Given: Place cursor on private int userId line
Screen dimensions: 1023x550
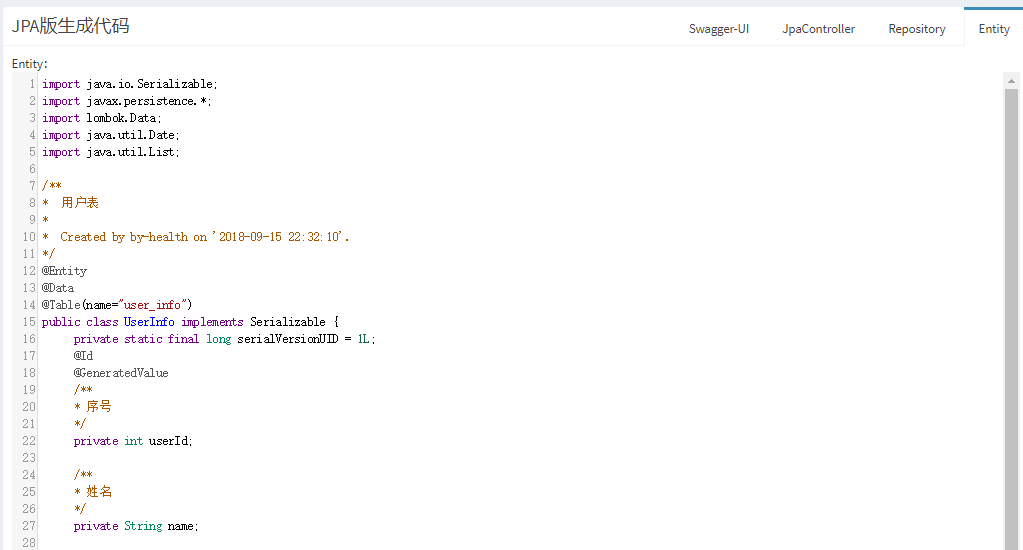Looking at the screenshot, I should pos(132,441).
